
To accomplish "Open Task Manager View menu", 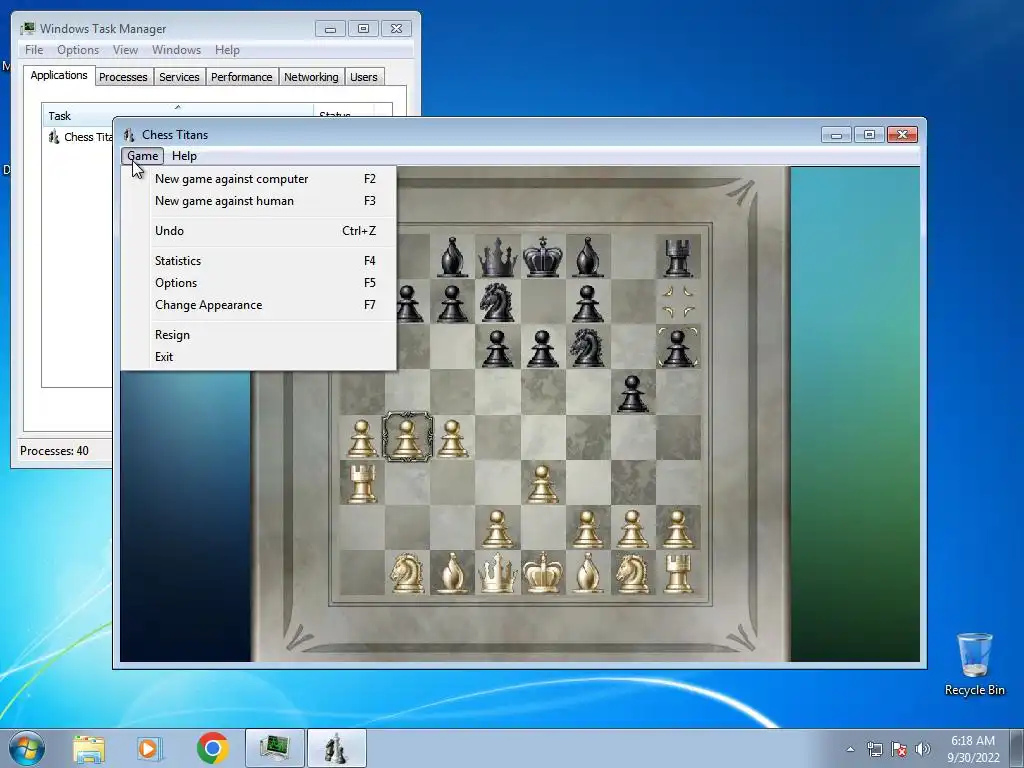I will click(x=125, y=50).
